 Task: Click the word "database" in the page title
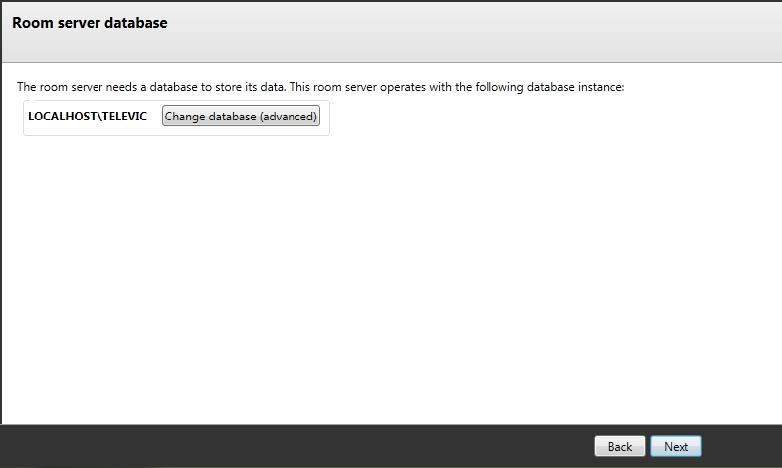pyautogui.click(x=136, y=22)
